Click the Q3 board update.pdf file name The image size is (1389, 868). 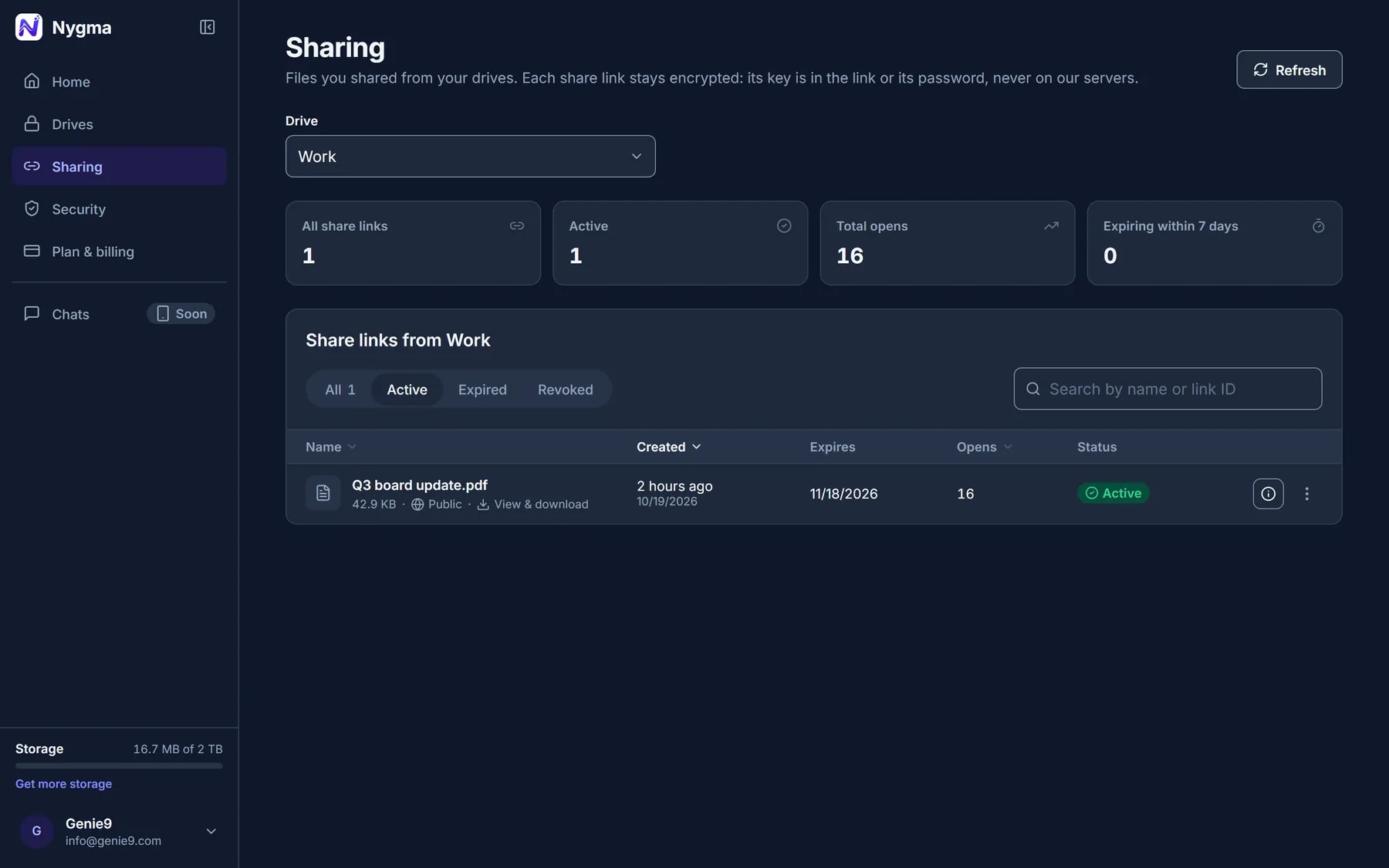click(420, 485)
